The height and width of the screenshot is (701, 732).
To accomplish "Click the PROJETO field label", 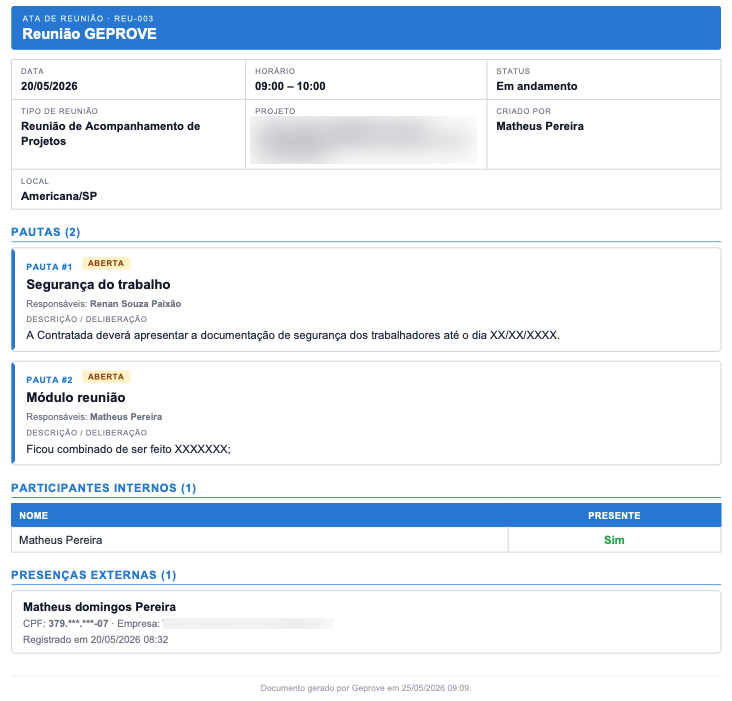I will 275,111.
